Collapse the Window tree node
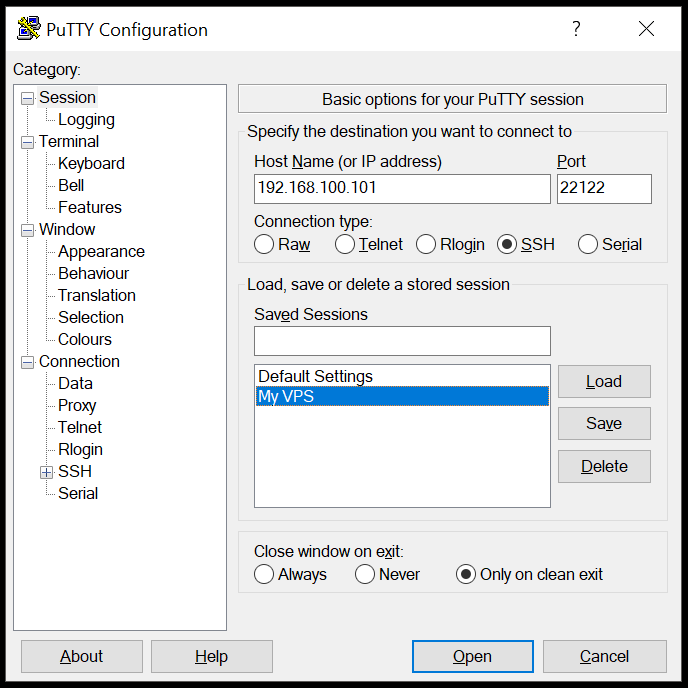Viewport: 688px width, 688px height. click(x=27, y=230)
